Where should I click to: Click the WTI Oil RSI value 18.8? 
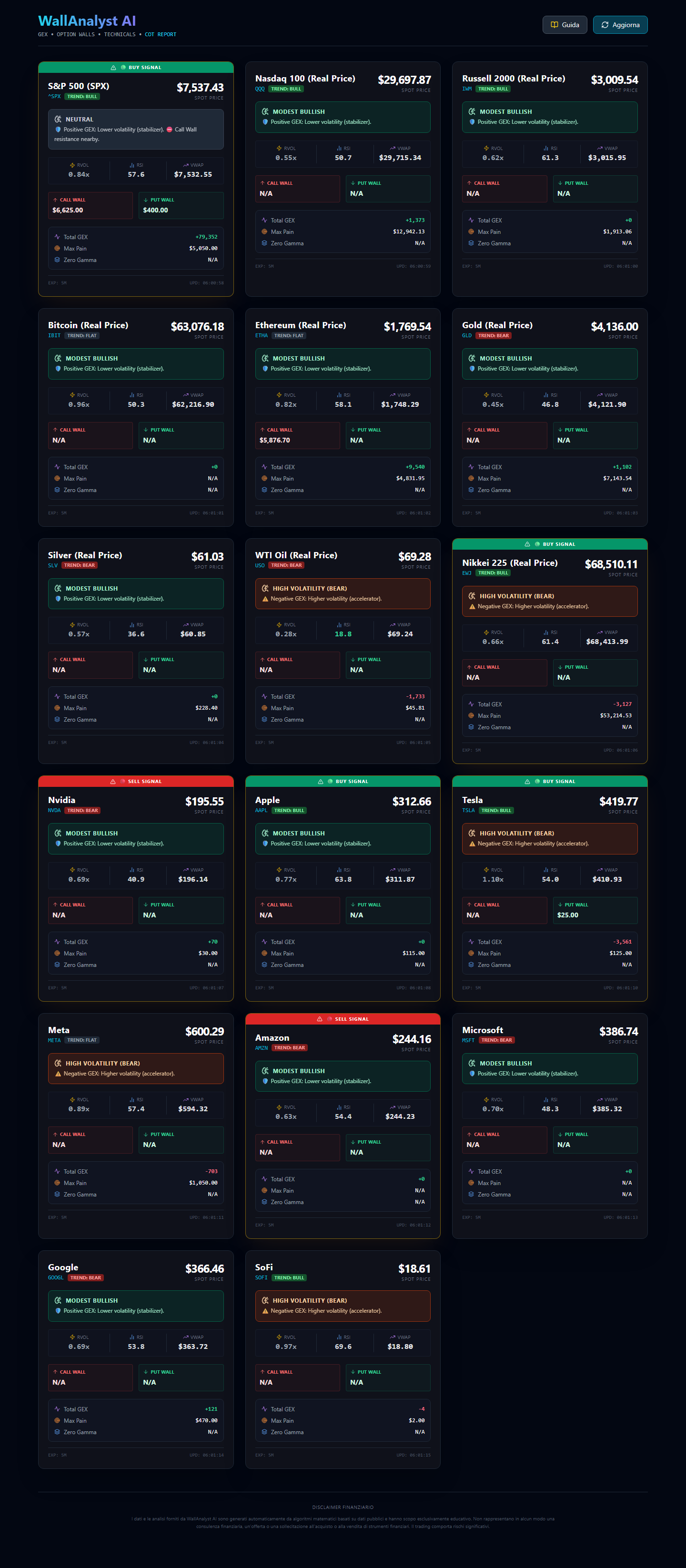[x=343, y=634]
